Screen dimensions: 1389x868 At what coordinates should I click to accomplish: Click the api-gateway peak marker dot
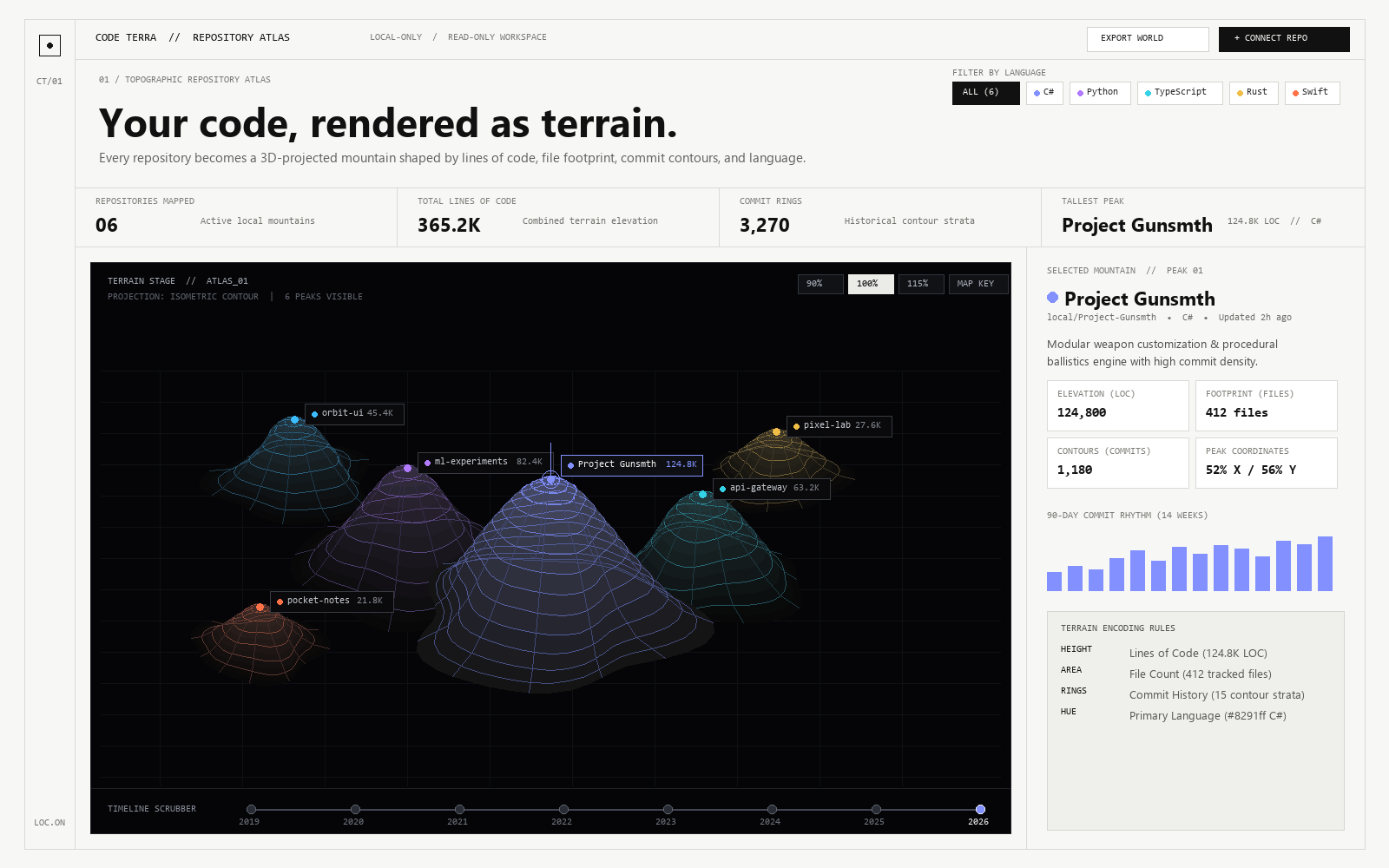tap(702, 495)
